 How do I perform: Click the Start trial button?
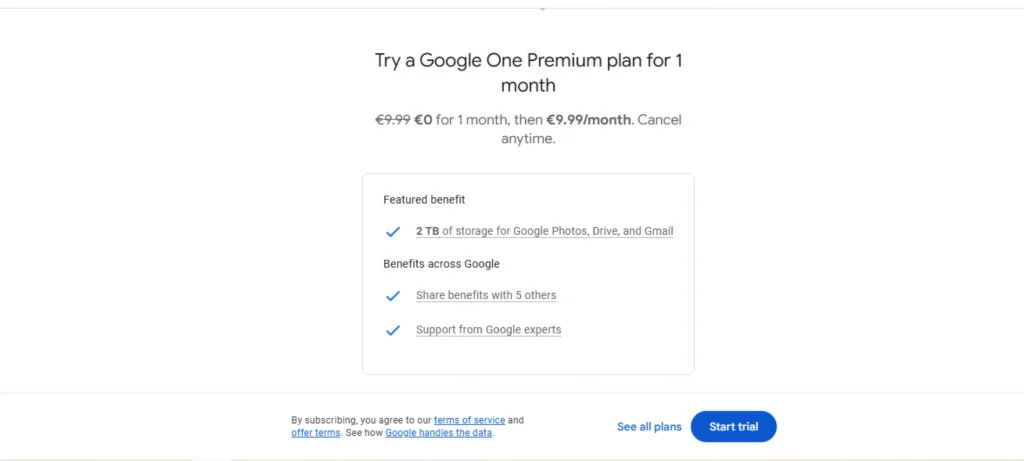[x=733, y=427]
